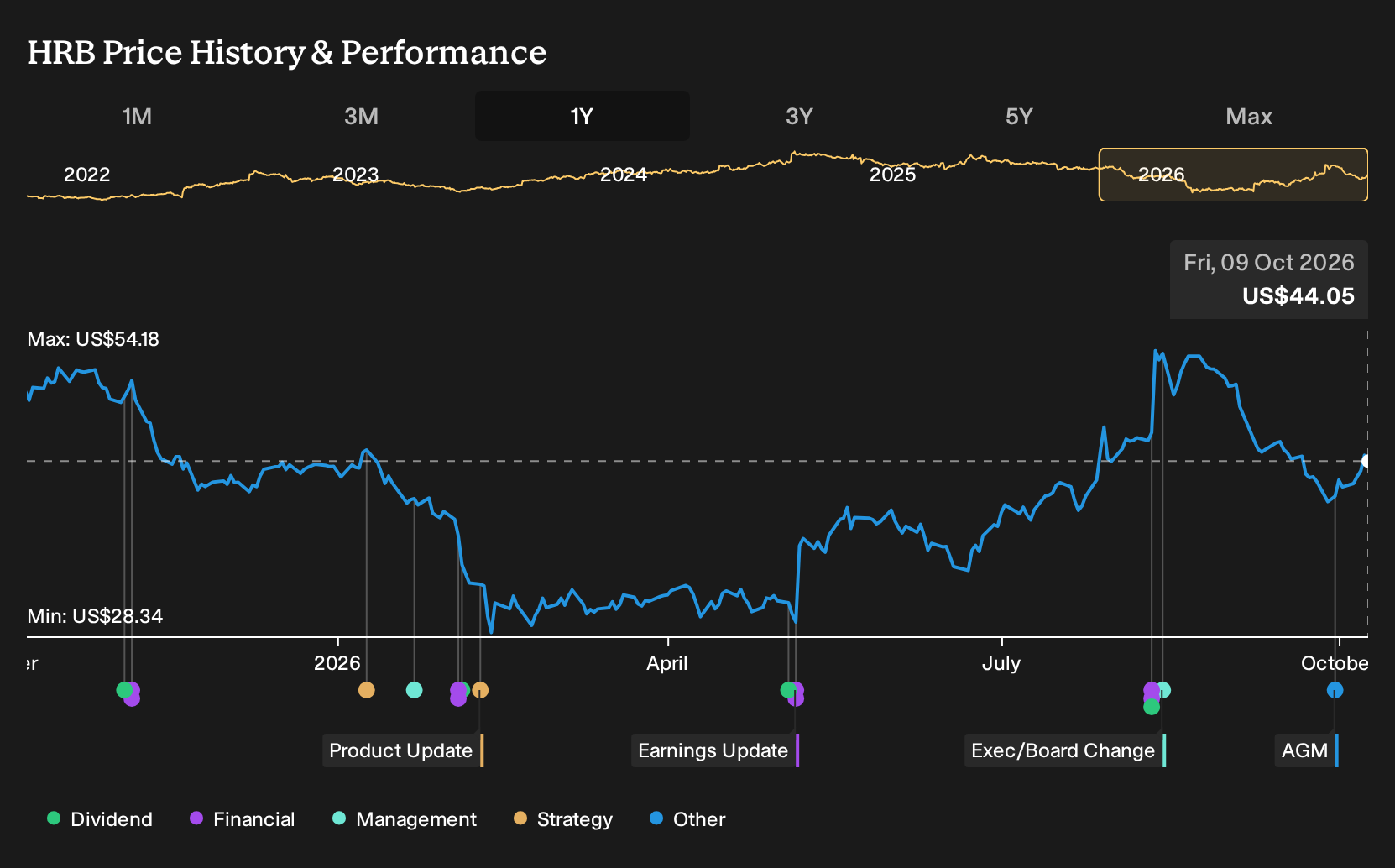
Task: Click the green Dividend dot above Earnings Update
Action: (x=788, y=690)
